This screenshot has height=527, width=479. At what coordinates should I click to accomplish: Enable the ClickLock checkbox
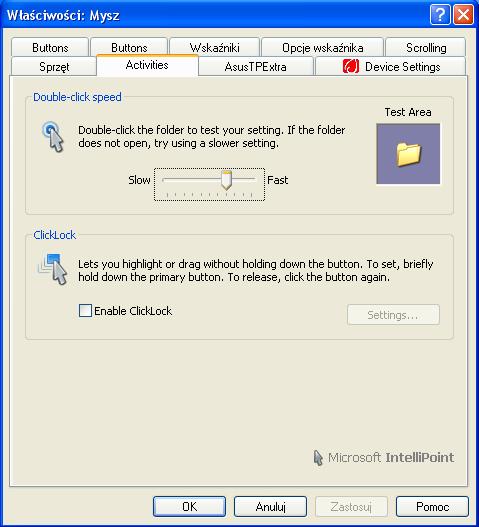point(85,311)
